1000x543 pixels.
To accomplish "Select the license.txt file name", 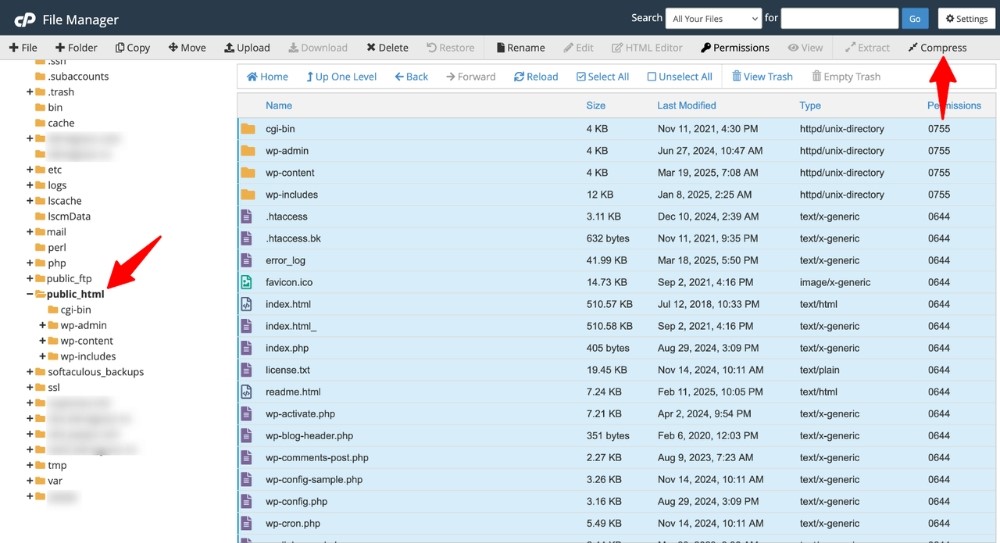I will 288,370.
